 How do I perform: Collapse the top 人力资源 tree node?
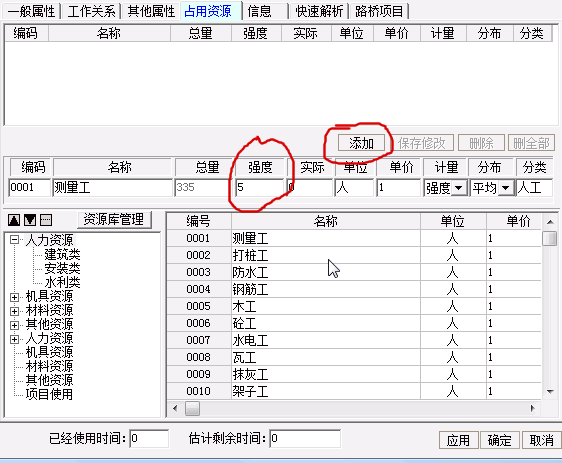[x=14, y=240]
